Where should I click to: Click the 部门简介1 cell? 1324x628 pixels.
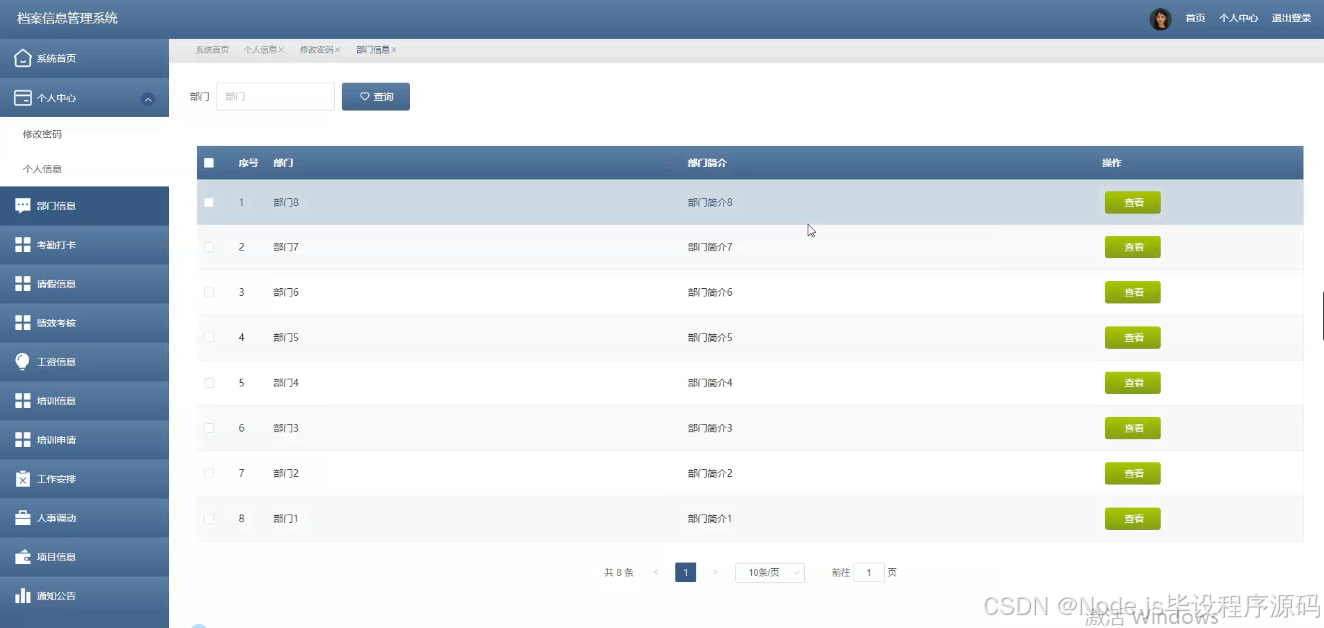coord(710,518)
